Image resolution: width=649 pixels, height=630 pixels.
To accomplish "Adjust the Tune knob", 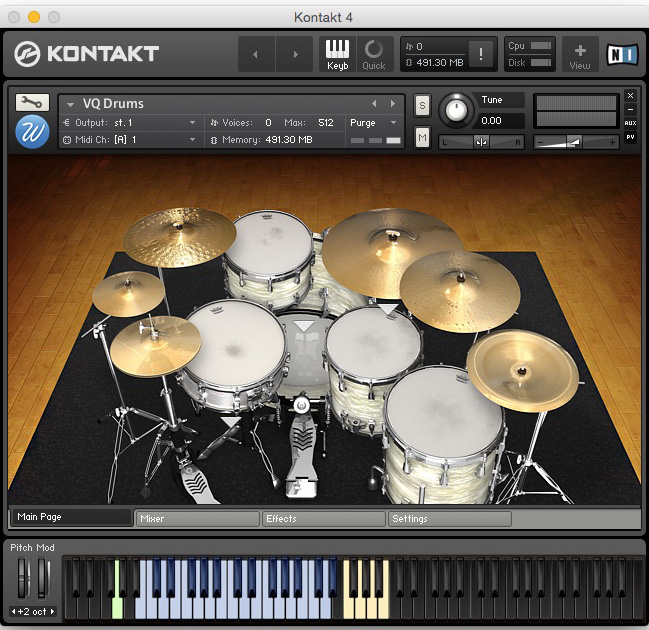I will coord(456,111).
